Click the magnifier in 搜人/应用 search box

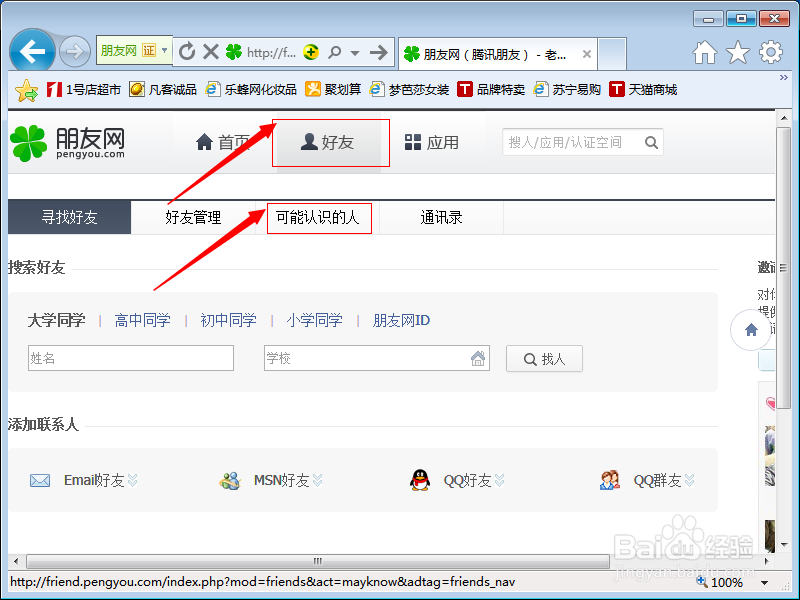[x=651, y=142]
